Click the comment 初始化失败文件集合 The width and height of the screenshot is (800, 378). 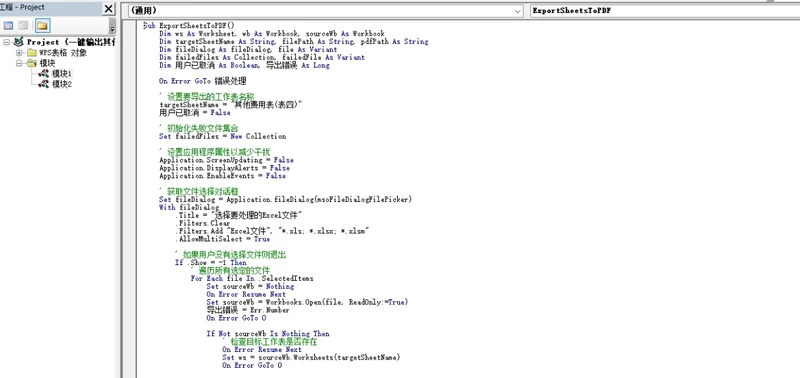point(199,128)
